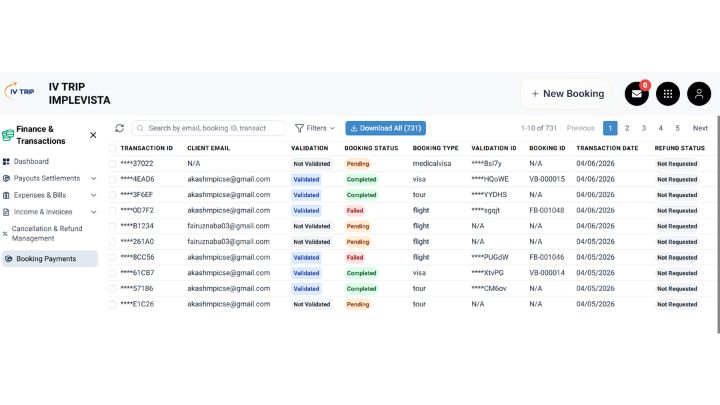720x405 pixels.
Task: Click the IV TRIP logo
Action: tap(21, 92)
